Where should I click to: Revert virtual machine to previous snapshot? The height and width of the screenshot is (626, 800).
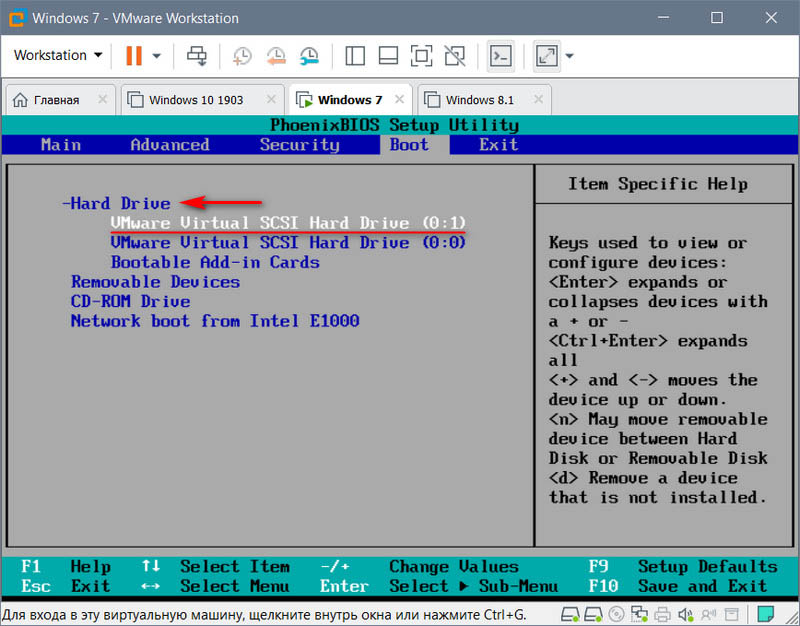pos(276,56)
